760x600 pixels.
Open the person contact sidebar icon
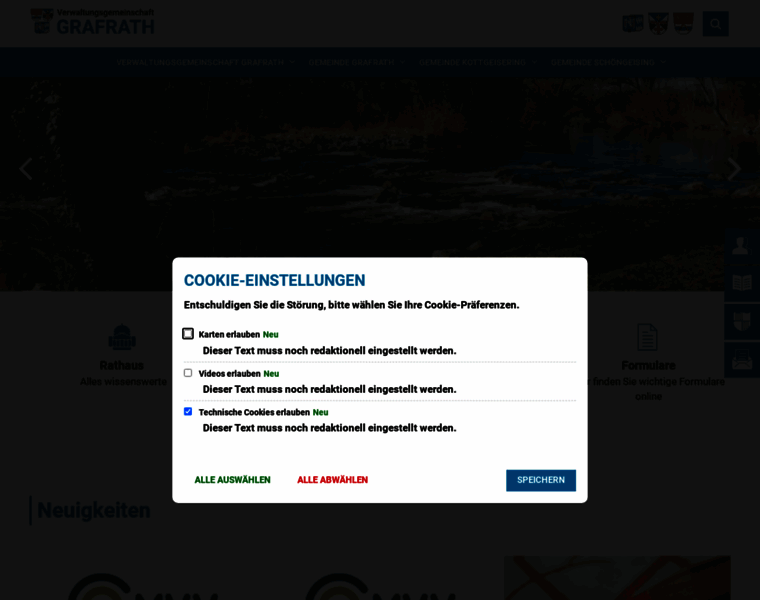pyautogui.click(x=742, y=246)
